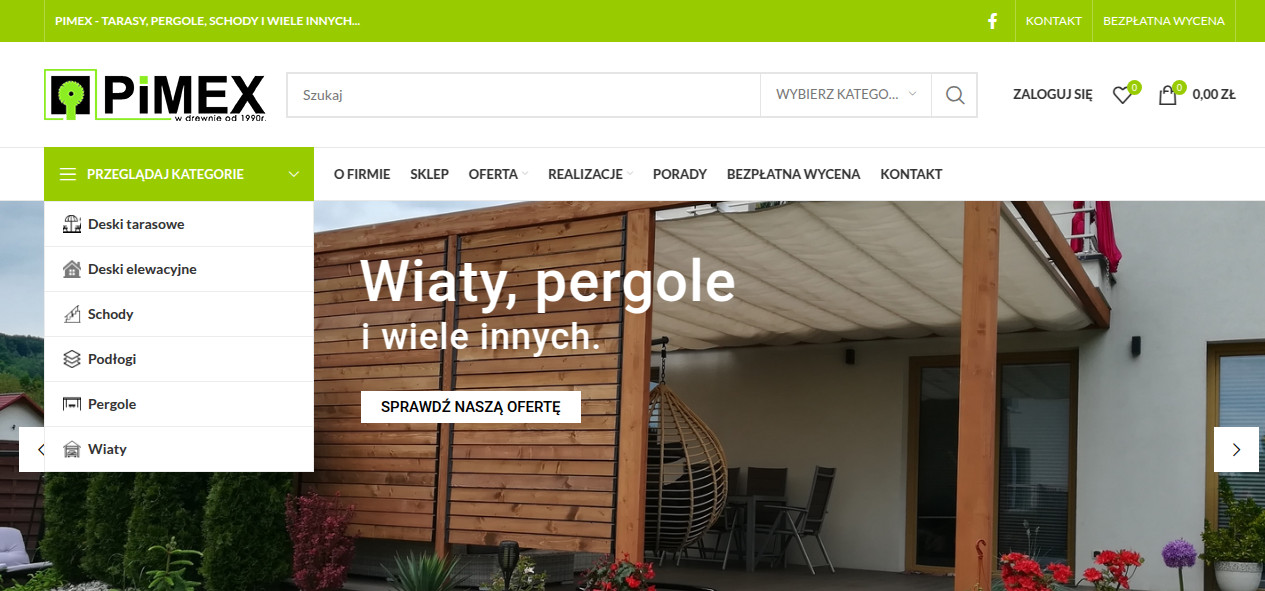Open the shopping cart icon
Viewport: 1265px width, 591px height.
[1167, 95]
